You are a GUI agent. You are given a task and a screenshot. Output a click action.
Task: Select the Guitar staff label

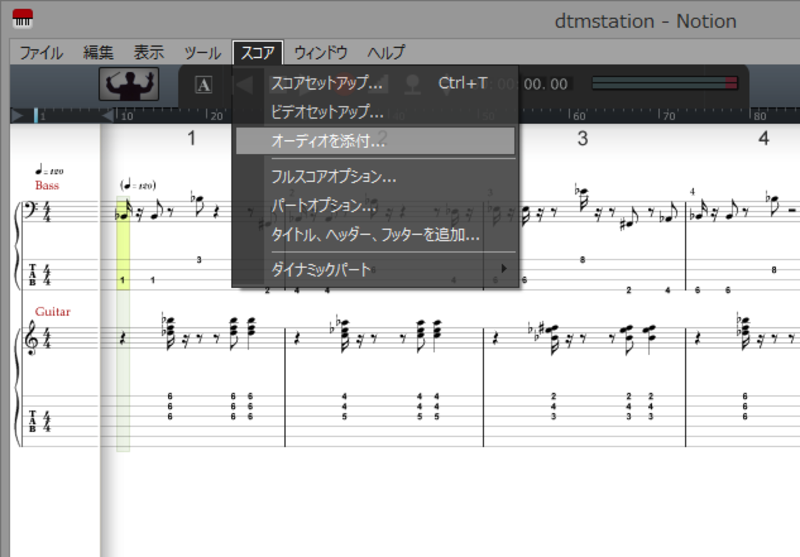[53, 312]
